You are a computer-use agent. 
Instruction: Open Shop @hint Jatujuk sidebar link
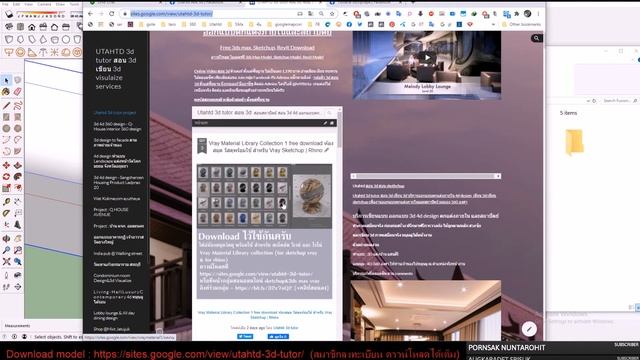(111, 329)
